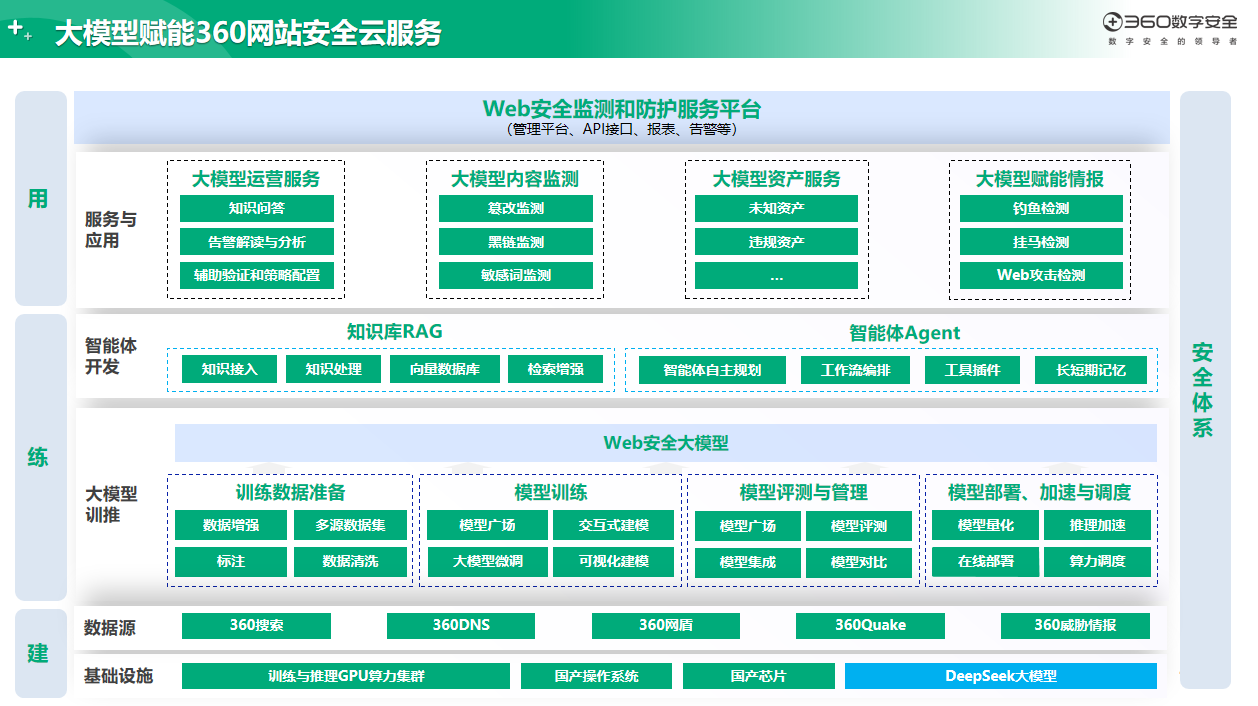Click the 智能体自主规划 block
Viewport: 1258px width, 706px height.
pyautogui.click(x=711, y=370)
